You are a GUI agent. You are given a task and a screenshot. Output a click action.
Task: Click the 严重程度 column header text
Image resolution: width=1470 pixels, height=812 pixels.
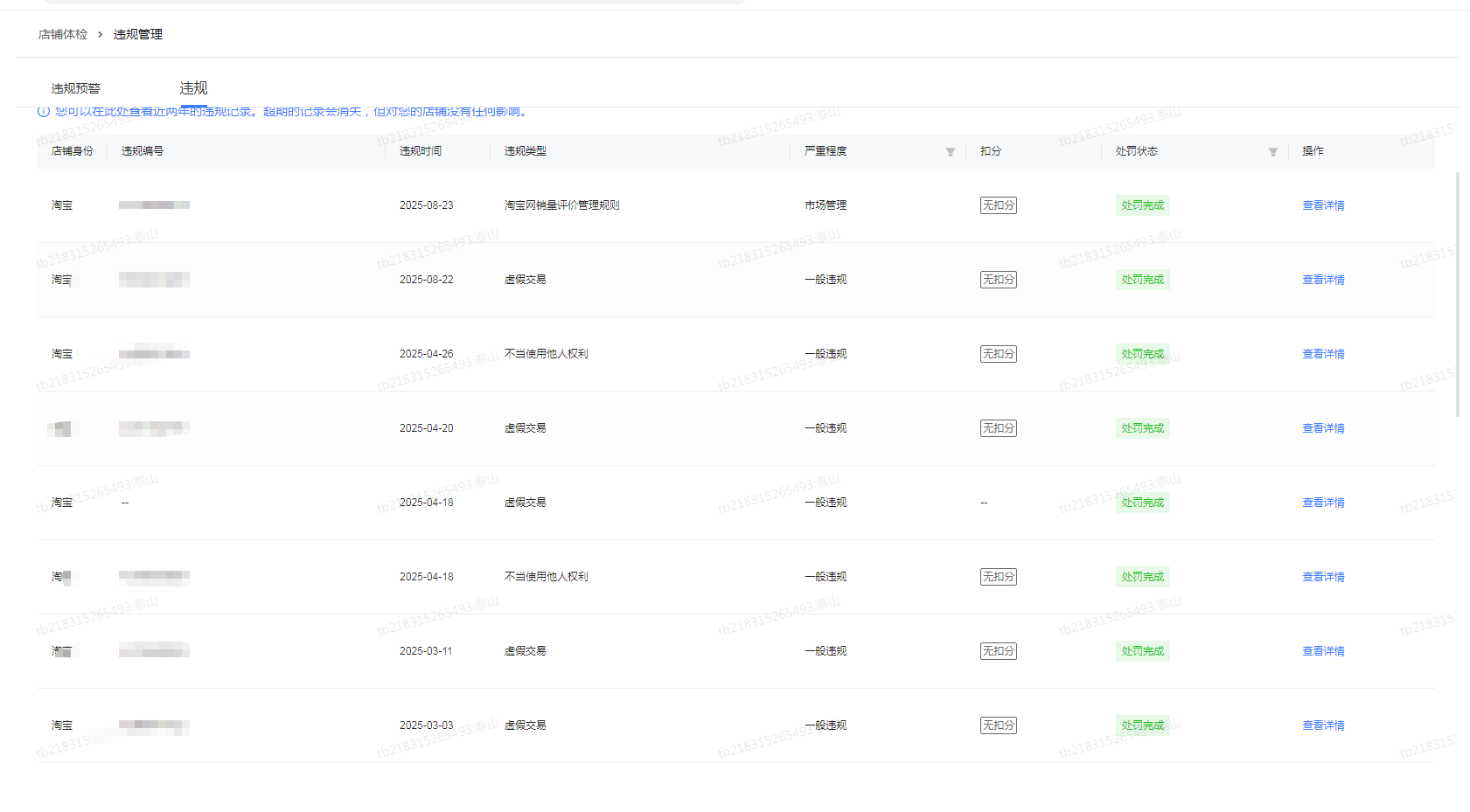(826, 151)
